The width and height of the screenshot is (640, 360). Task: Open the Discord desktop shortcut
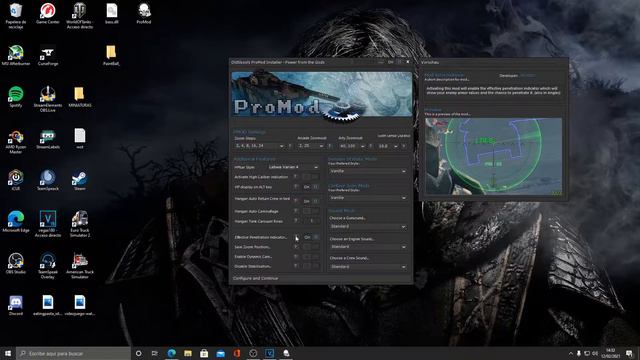pyautogui.click(x=16, y=305)
